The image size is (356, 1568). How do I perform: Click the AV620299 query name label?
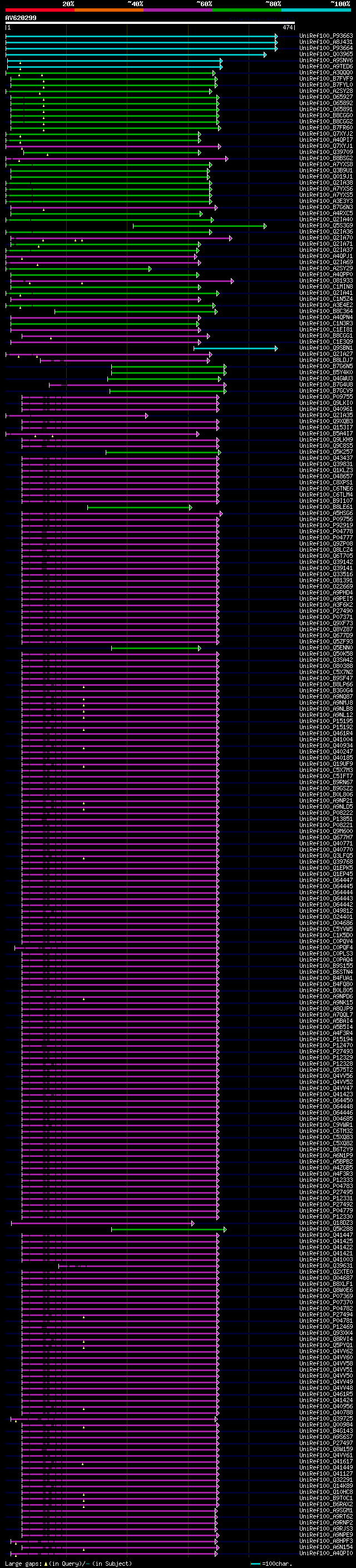21,18
